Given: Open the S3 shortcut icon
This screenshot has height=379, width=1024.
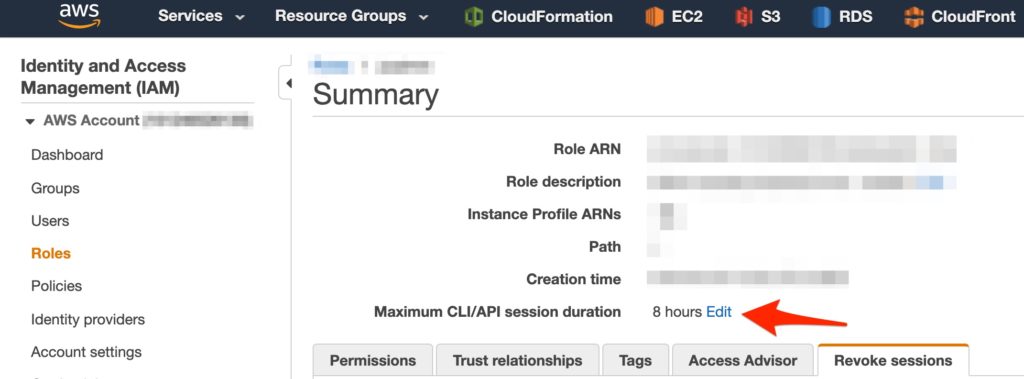Looking at the screenshot, I should coord(744,17).
